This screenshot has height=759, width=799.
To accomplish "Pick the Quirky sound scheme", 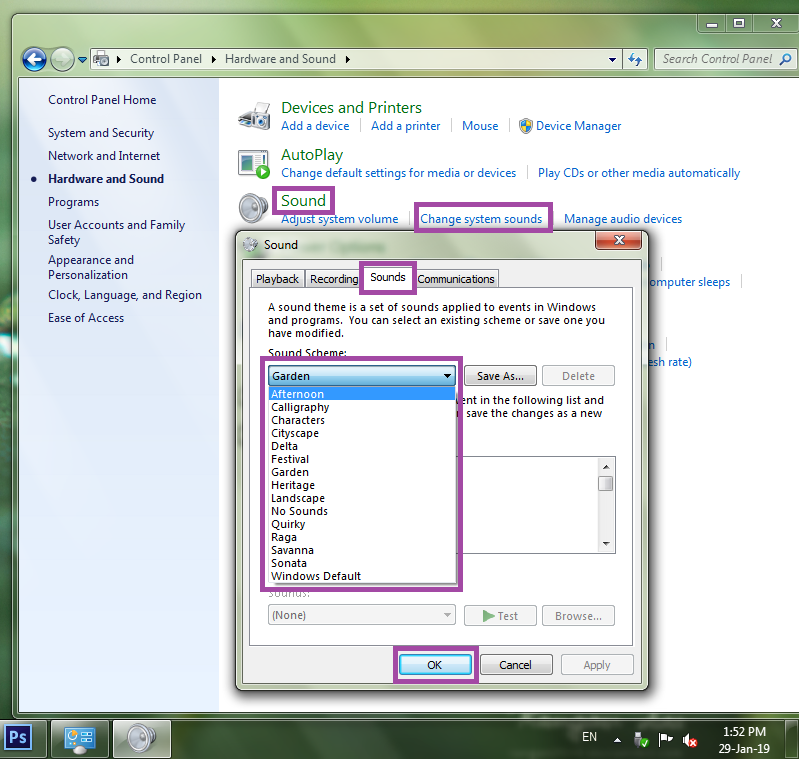I will click(x=361, y=524).
